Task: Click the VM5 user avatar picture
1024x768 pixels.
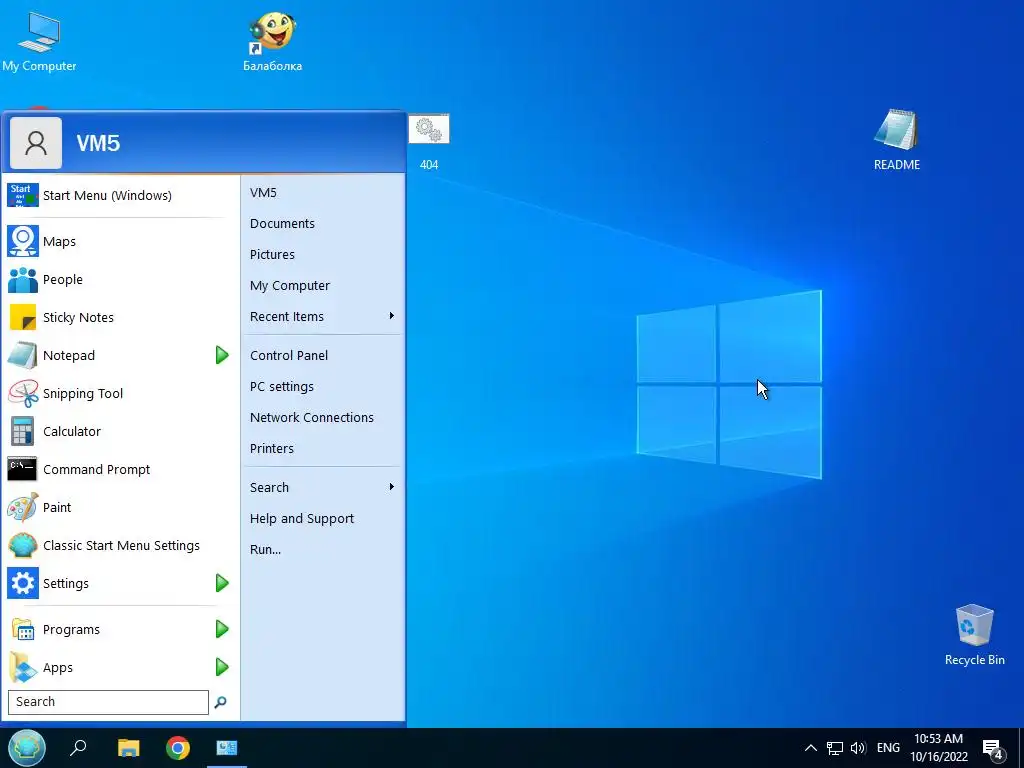Action: 36,143
